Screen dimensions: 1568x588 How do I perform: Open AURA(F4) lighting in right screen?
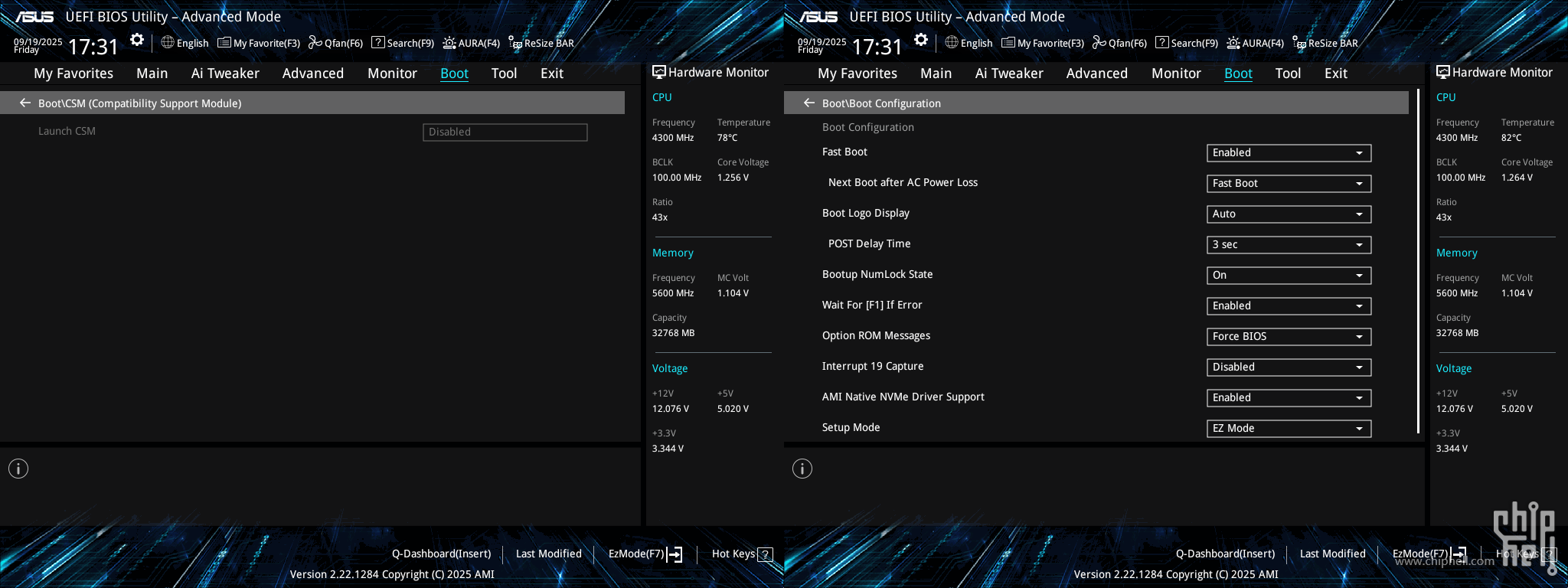point(1255,43)
